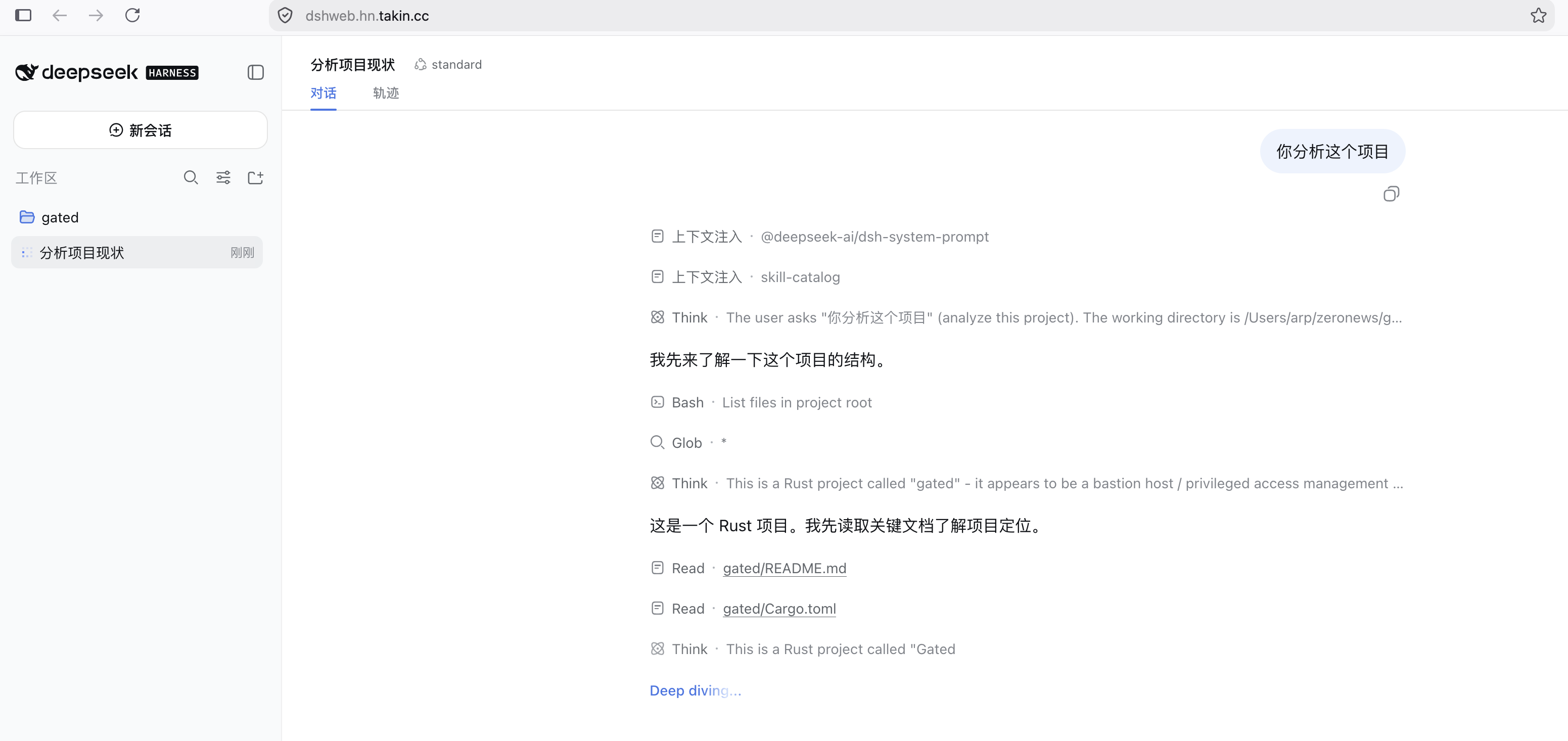The height and width of the screenshot is (741, 1568).
Task: Expand the Think step about bastion host
Action: pyautogui.click(x=1027, y=483)
